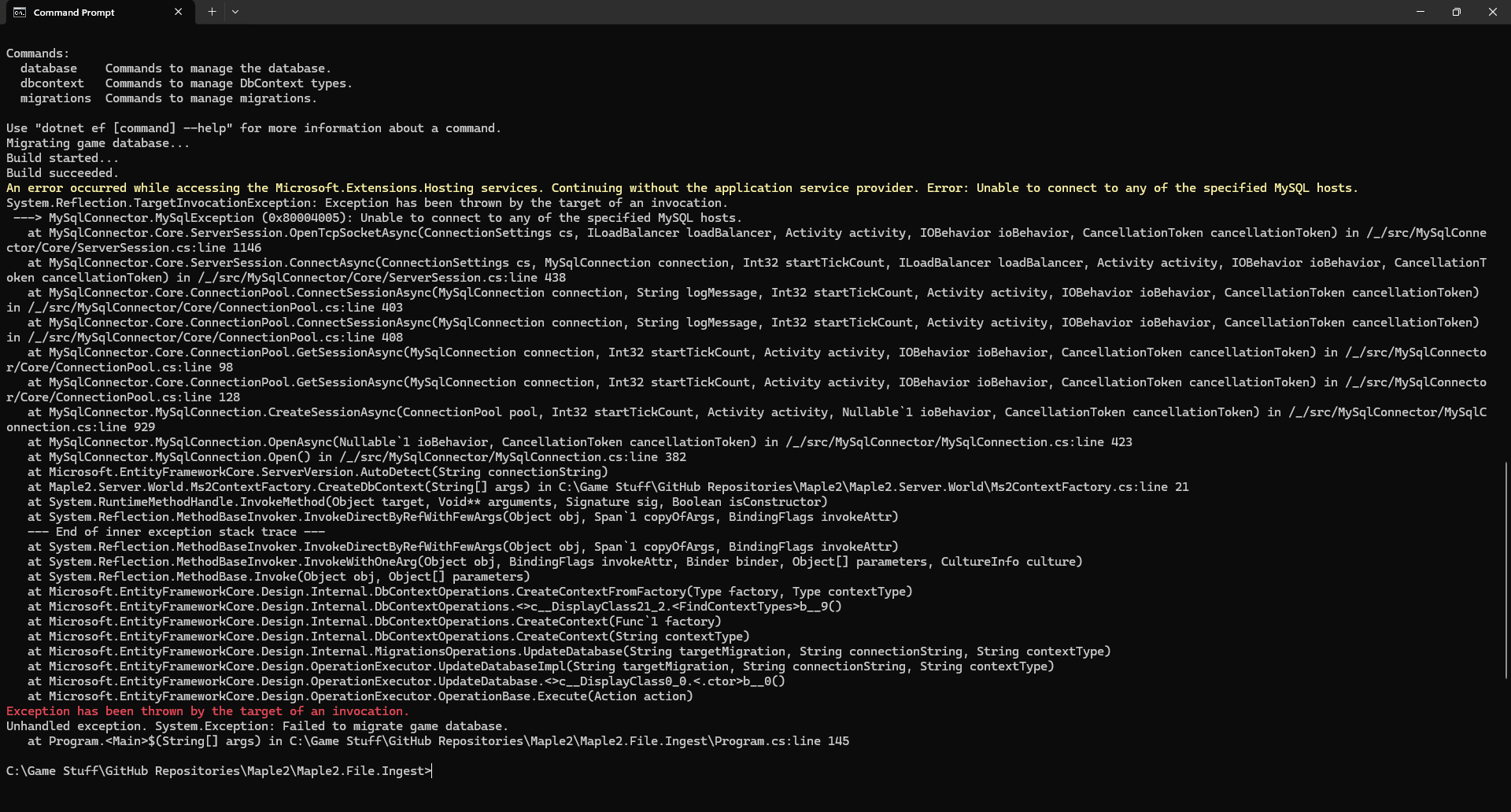Click the 'Use "dotnet ef [command] --help"' line
The width and height of the screenshot is (1511, 812).
[253, 128]
